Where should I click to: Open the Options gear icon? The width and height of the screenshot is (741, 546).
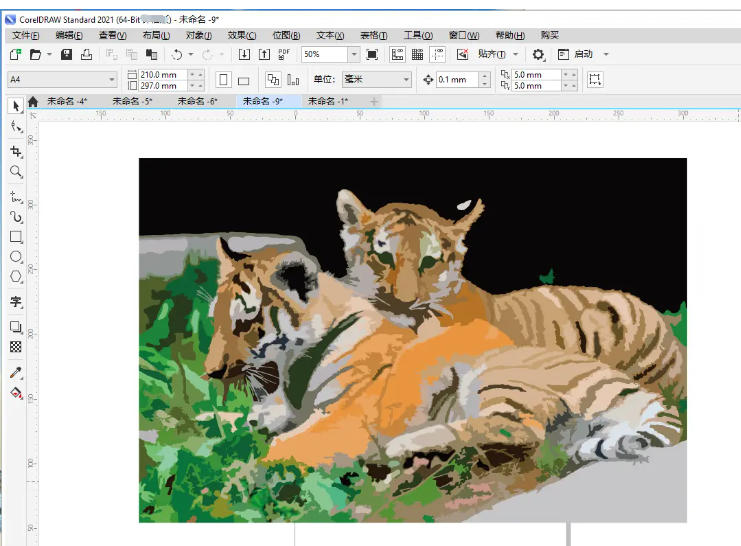point(538,54)
